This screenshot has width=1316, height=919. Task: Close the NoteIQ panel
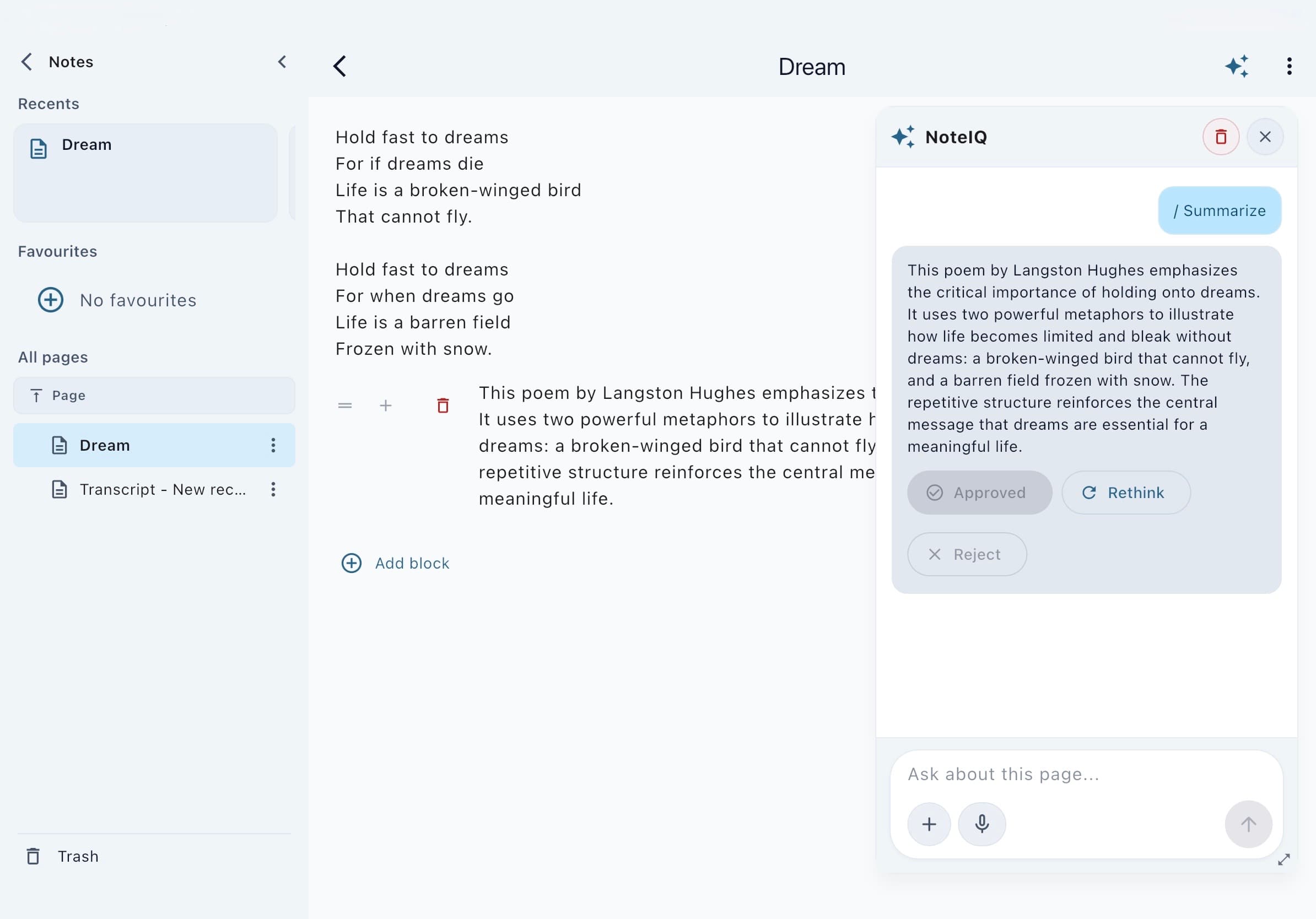pos(1265,137)
